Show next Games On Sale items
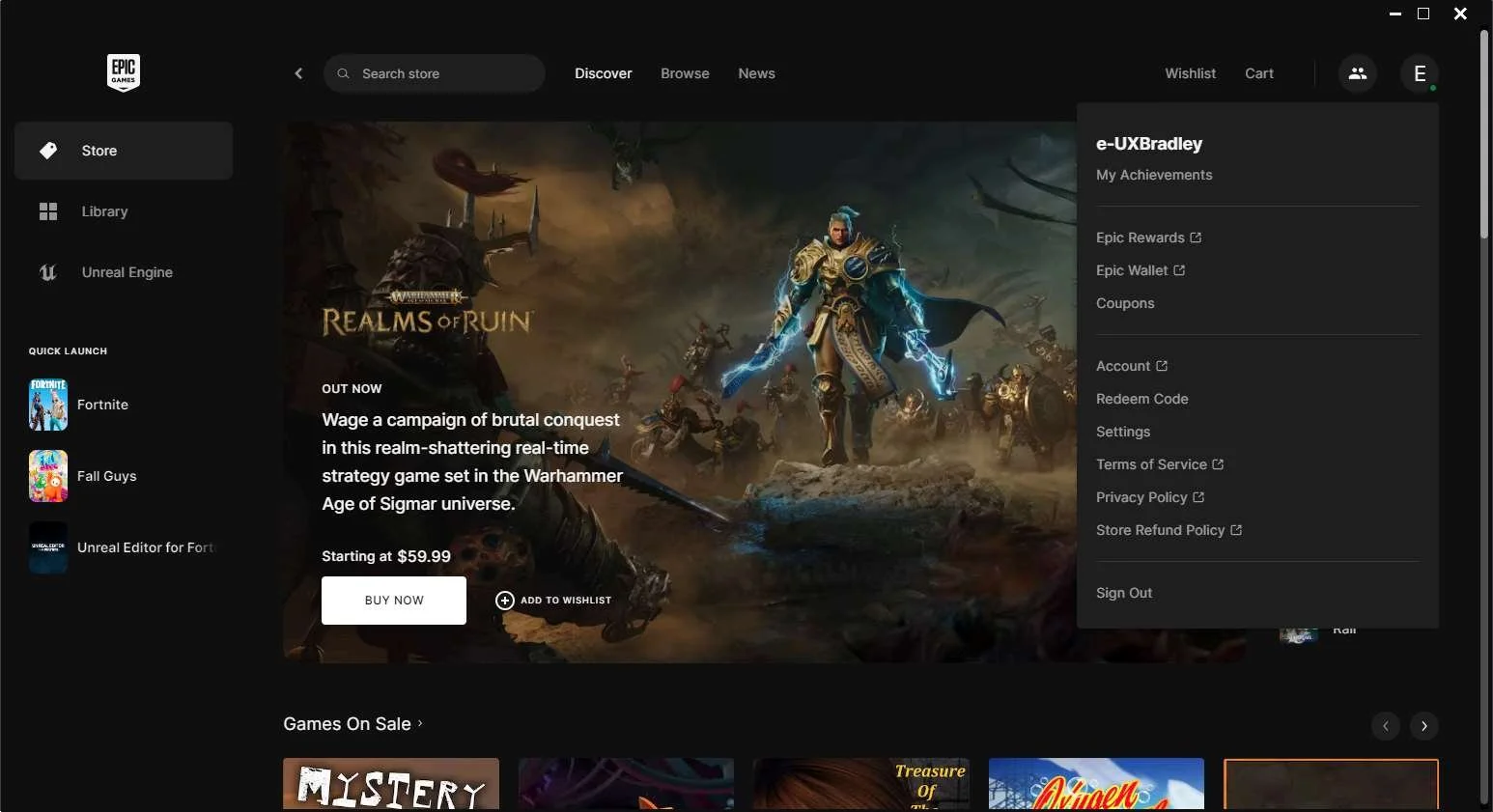This screenshot has width=1493, height=812. (1424, 726)
